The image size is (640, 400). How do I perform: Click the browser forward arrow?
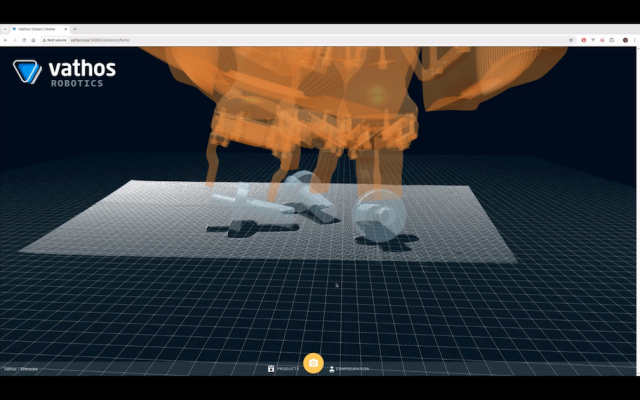coord(14,40)
